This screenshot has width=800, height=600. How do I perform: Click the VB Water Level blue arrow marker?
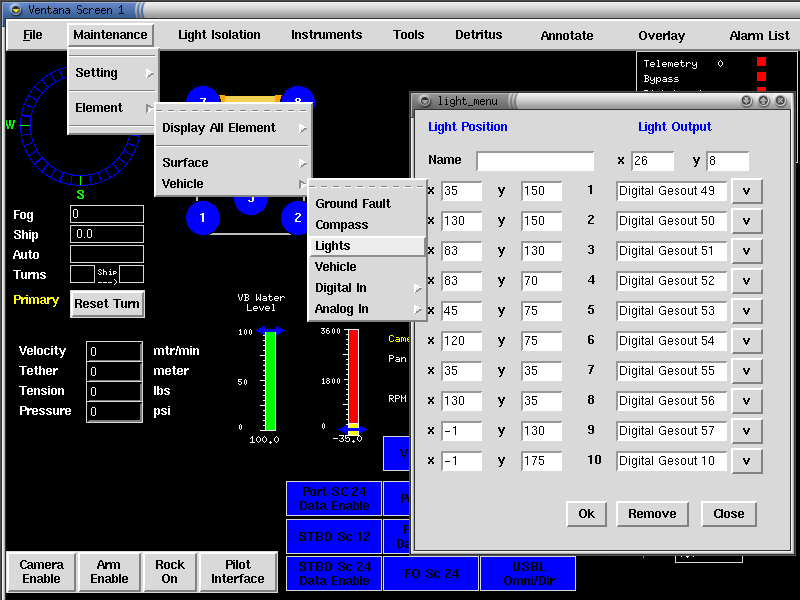coord(270,331)
